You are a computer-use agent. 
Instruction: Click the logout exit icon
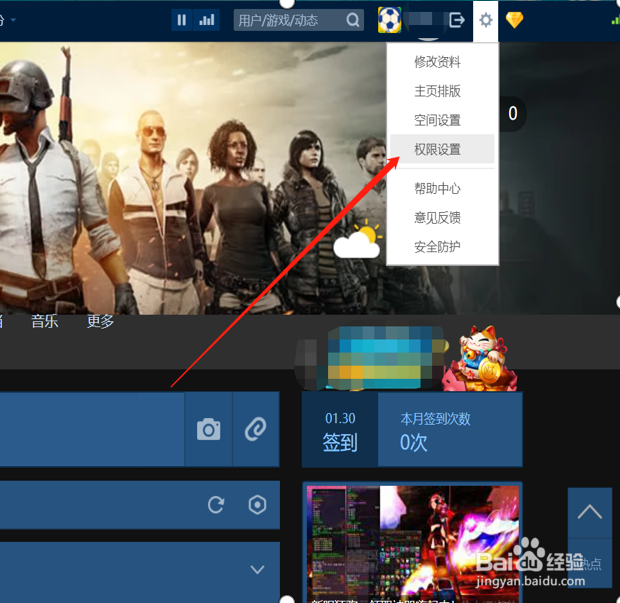[457, 20]
